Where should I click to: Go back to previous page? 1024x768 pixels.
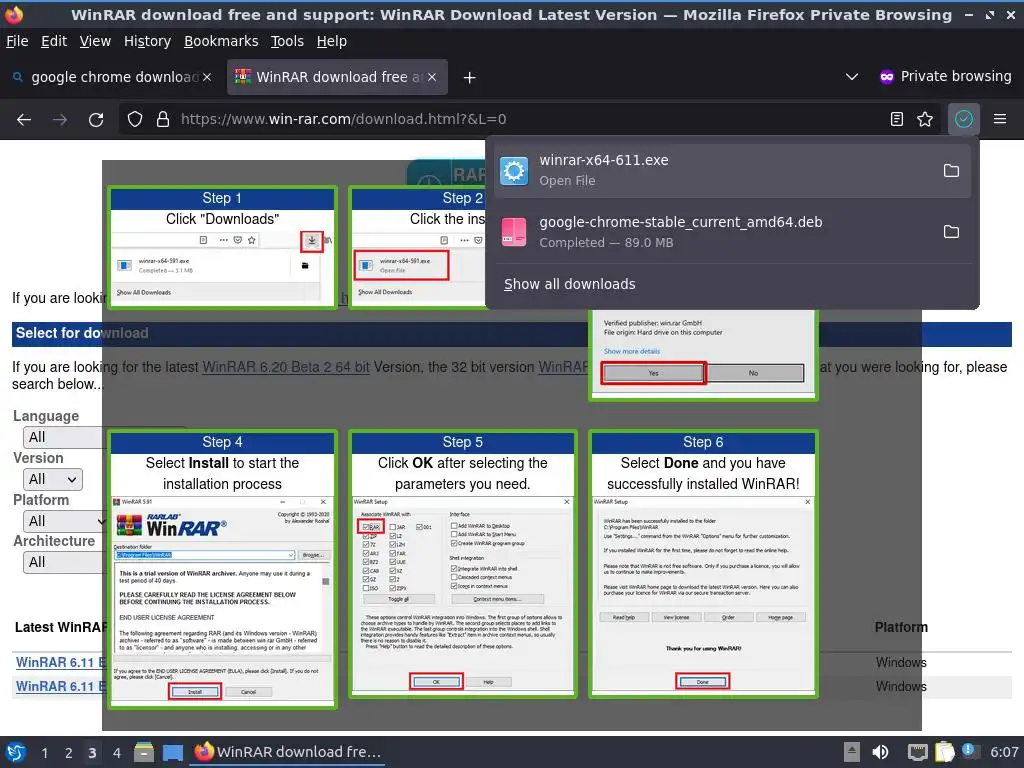tap(24, 120)
